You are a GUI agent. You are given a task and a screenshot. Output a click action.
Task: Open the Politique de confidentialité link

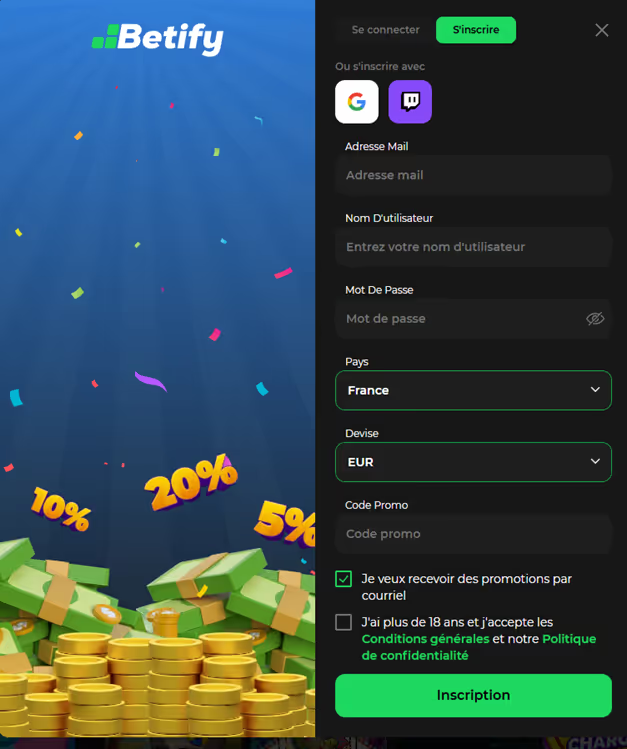479,647
